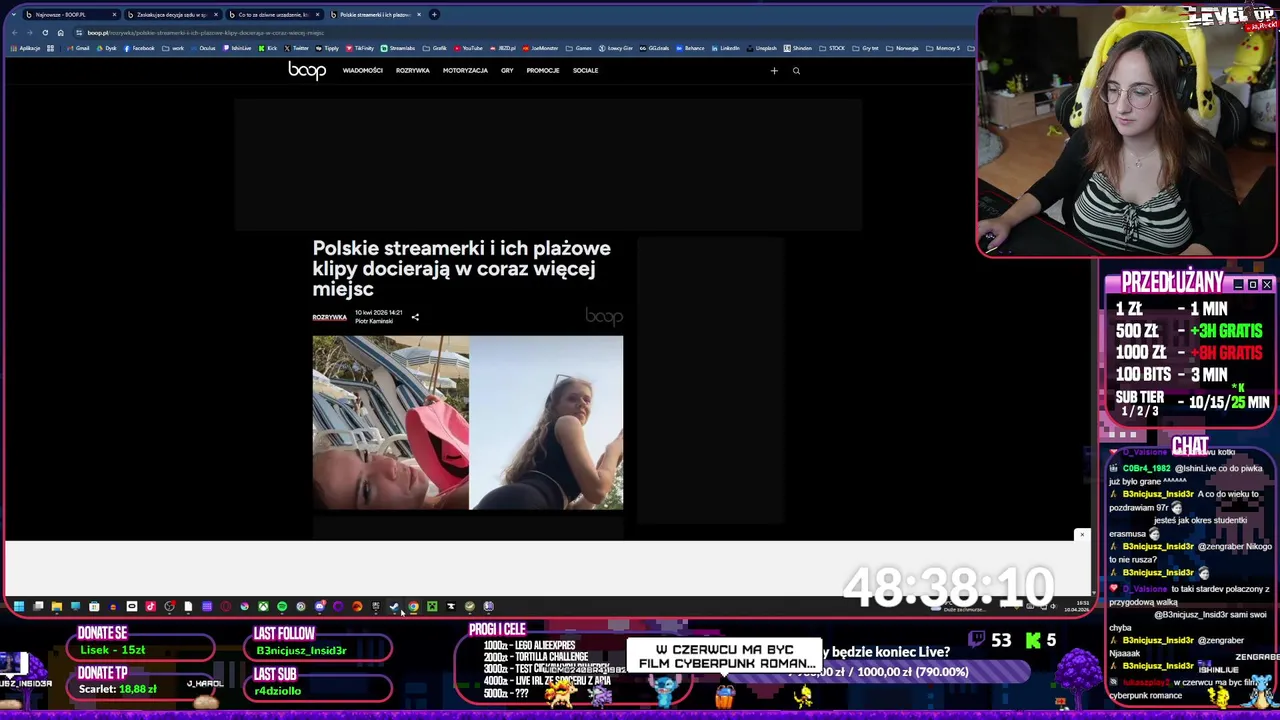This screenshot has height=720, width=1280.
Task: Open the Grafik bookmark folder
Action: 435,48
